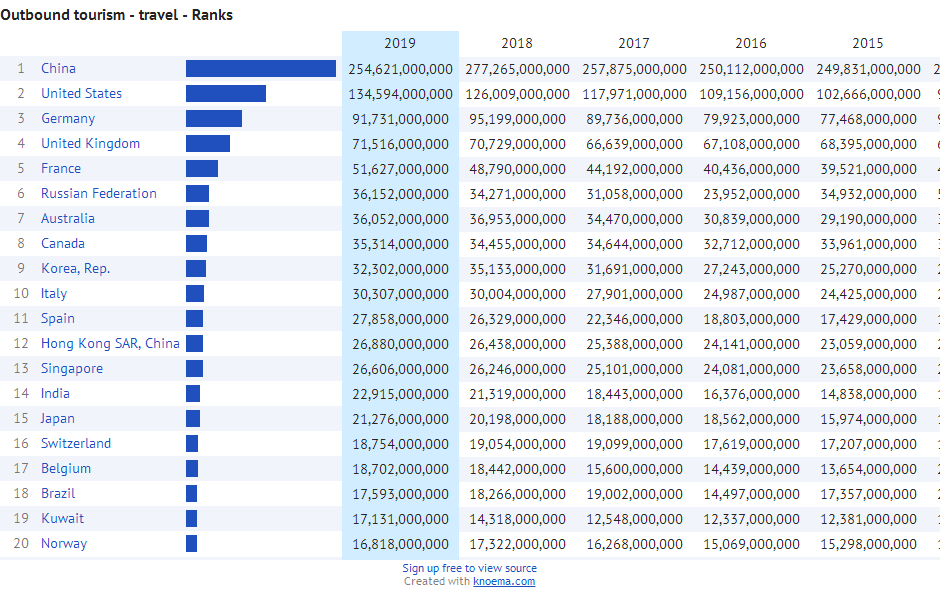Open the Switzerland country link
940x600 pixels.
76,444
